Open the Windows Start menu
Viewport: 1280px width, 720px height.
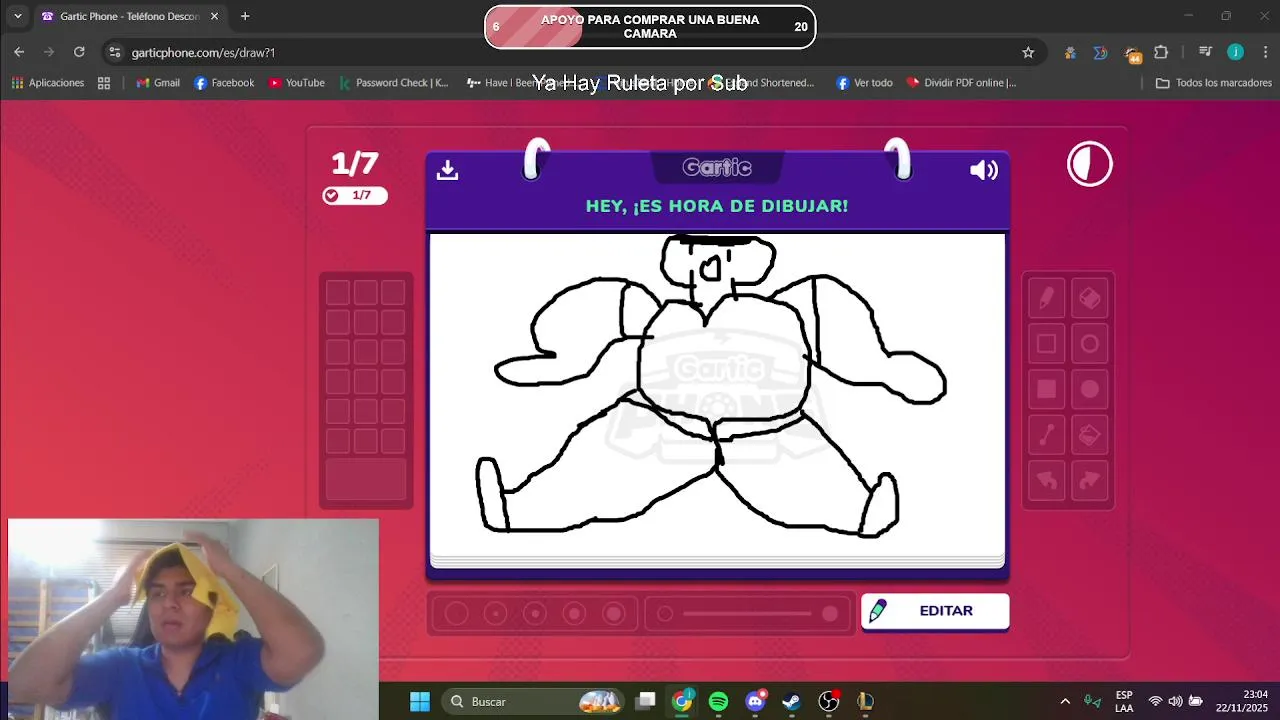420,702
